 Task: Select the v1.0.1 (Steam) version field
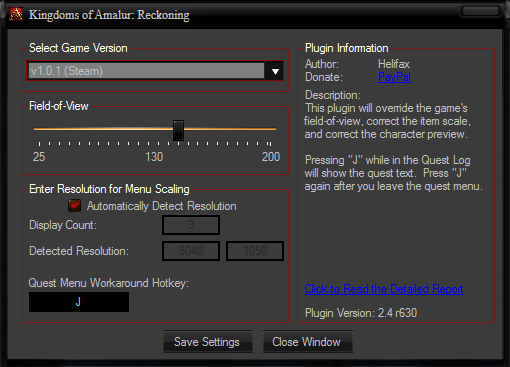(x=146, y=71)
